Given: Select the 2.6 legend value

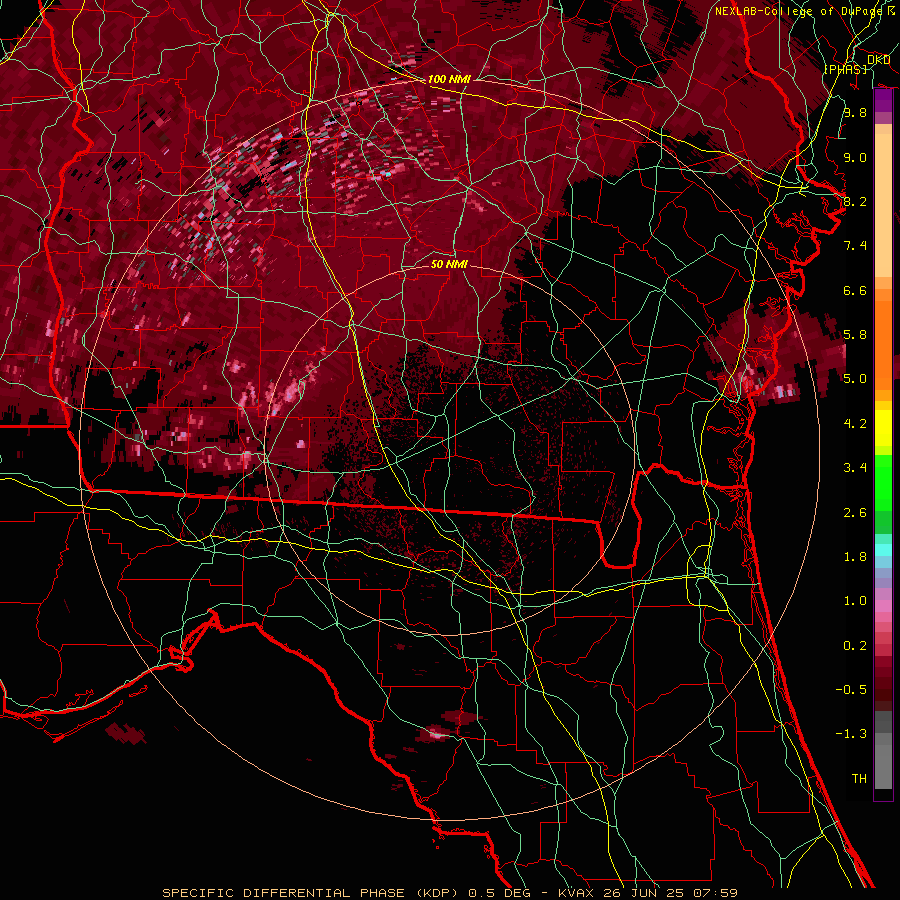Looking at the screenshot, I should [x=855, y=513].
